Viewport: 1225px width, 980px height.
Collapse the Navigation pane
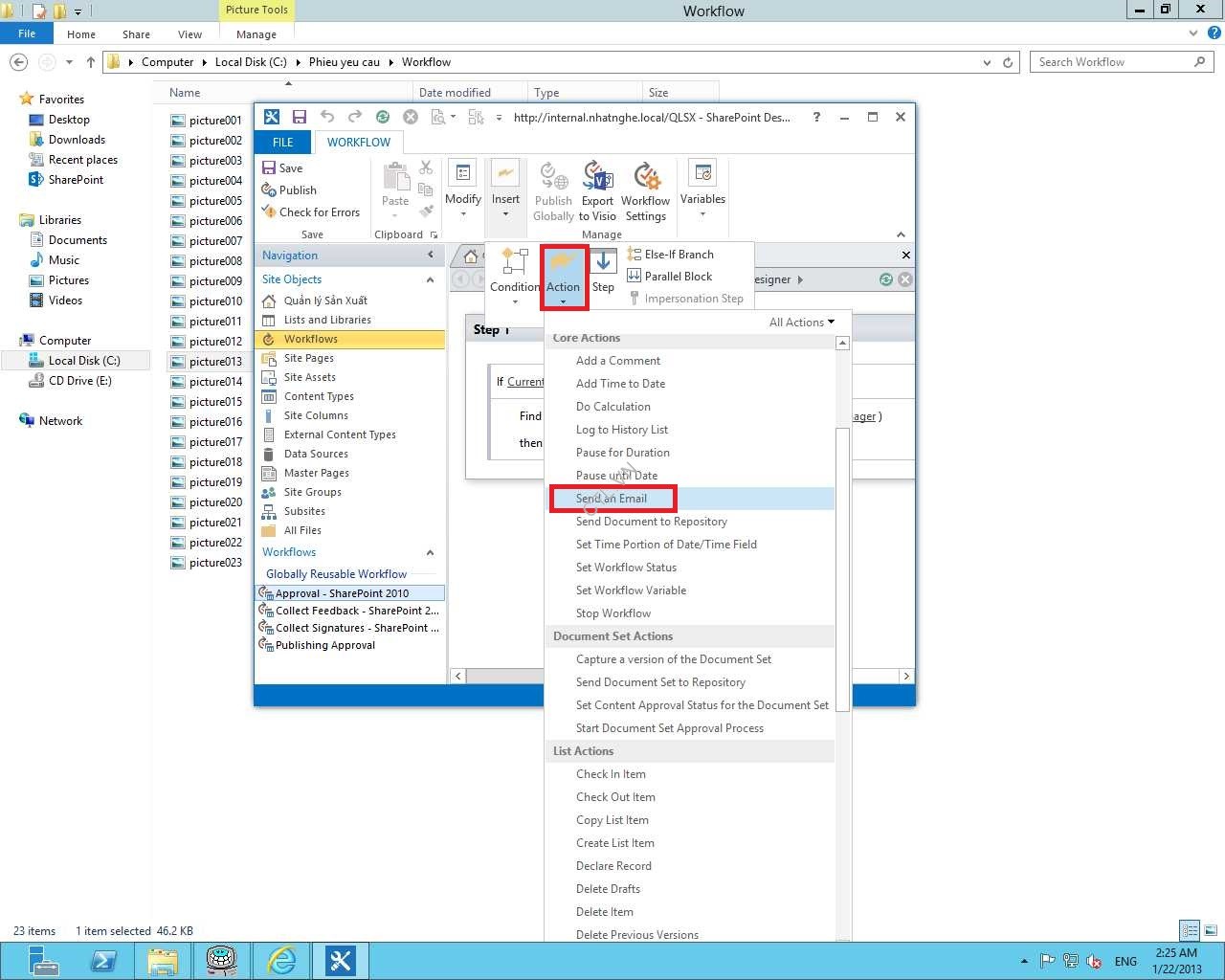pos(431,255)
